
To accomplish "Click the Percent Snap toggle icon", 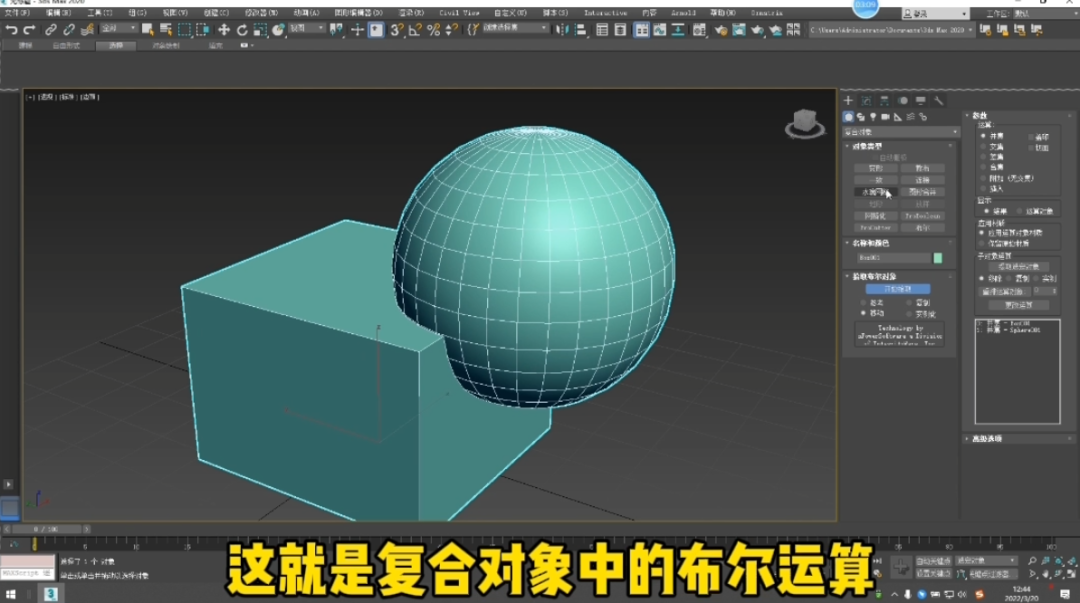I will click(x=433, y=30).
